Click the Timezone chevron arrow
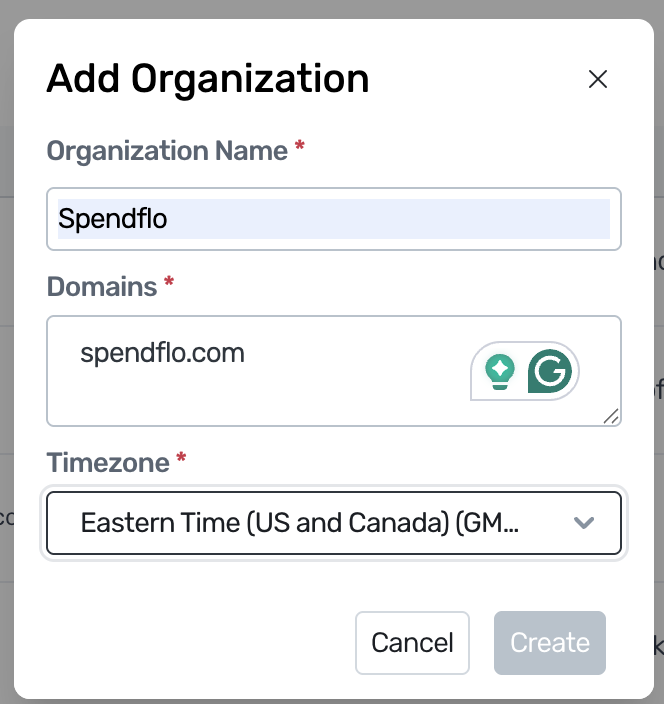664x704 pixels. click(x=584, y=523)
